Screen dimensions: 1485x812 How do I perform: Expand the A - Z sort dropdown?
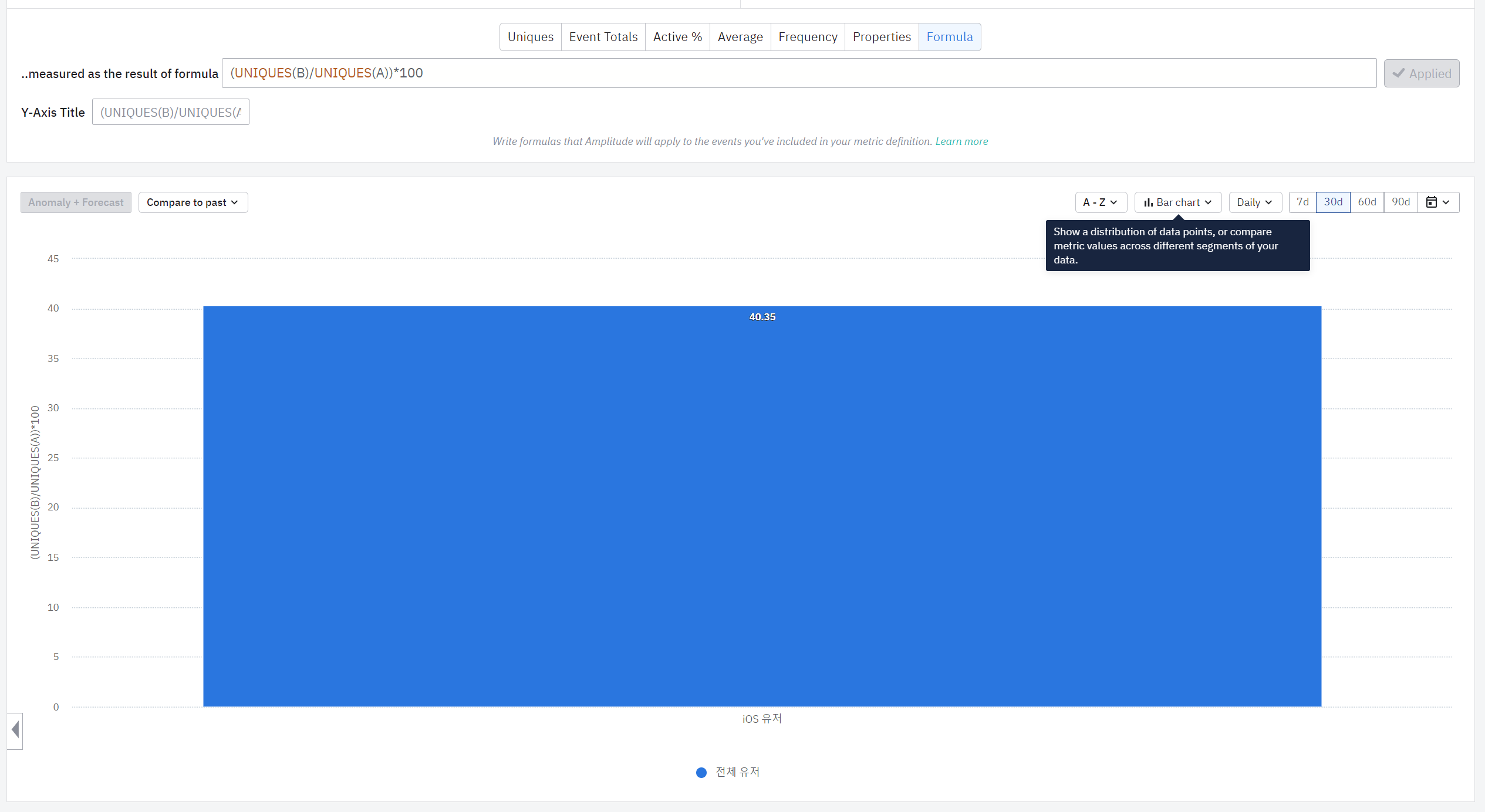tap(1101, 202)
